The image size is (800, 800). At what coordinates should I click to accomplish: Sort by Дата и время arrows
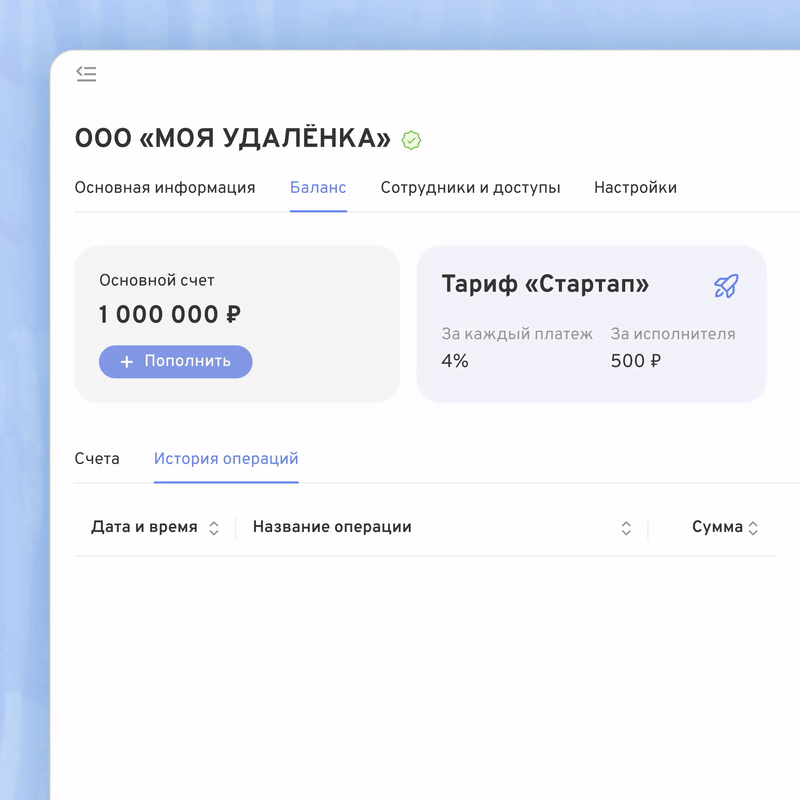pyautogui.click(x=214, y=528)
